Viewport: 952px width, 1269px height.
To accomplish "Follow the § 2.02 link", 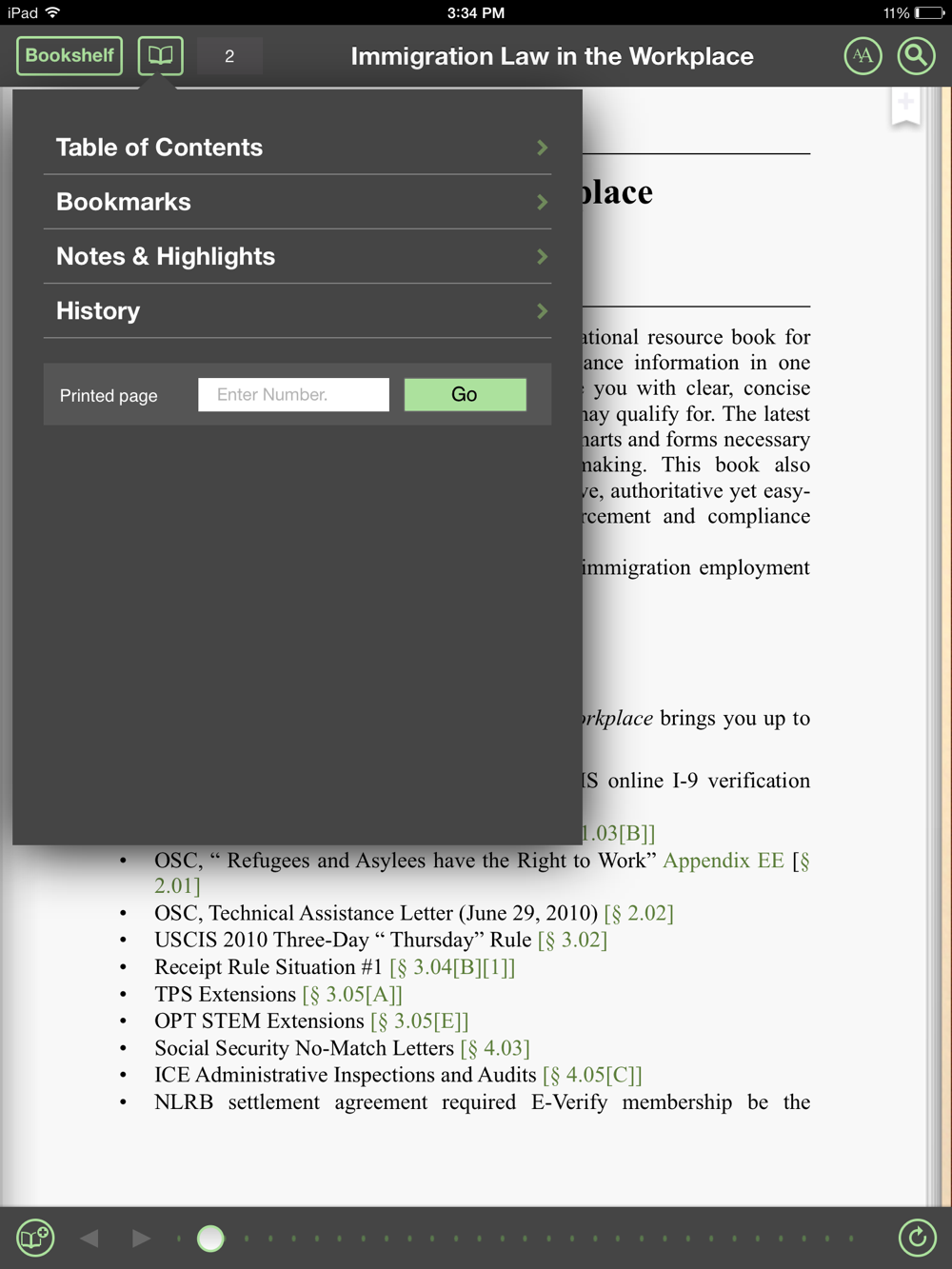I will coord(639,914).
